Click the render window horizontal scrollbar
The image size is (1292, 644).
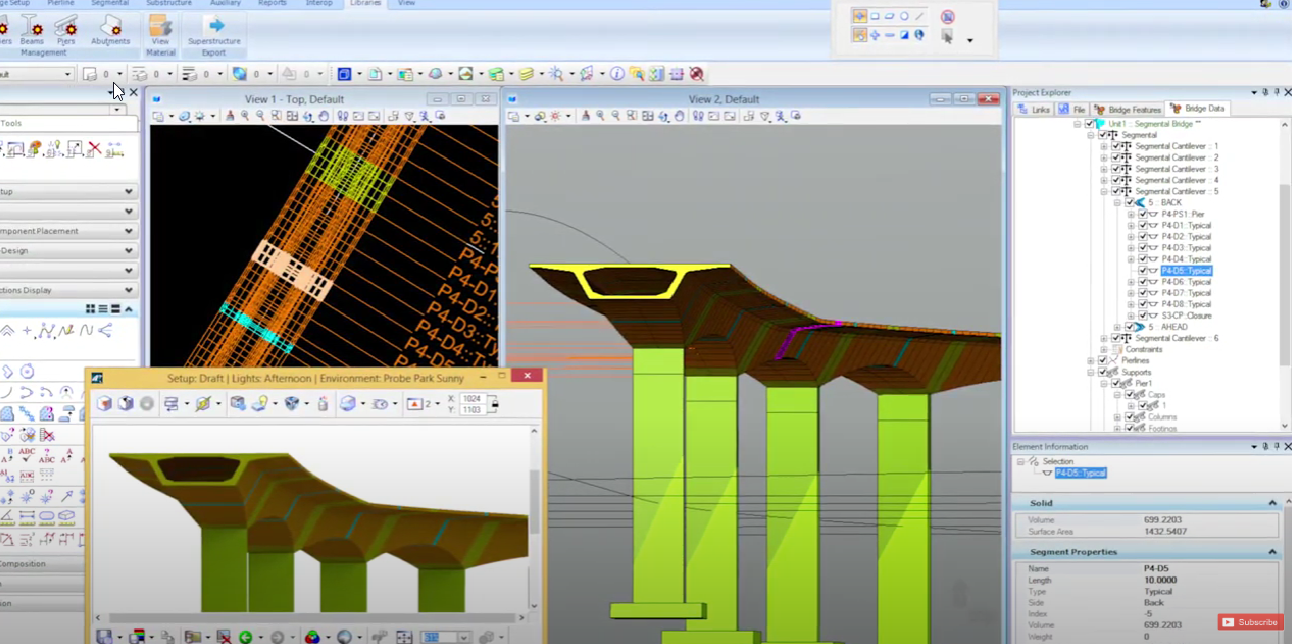pyautogui.click(x=310, y=619)
